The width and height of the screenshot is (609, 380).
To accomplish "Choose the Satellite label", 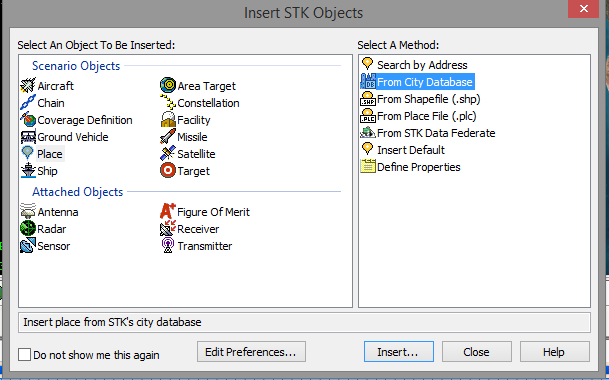I will pyautogui.click(x=197, y=154).
